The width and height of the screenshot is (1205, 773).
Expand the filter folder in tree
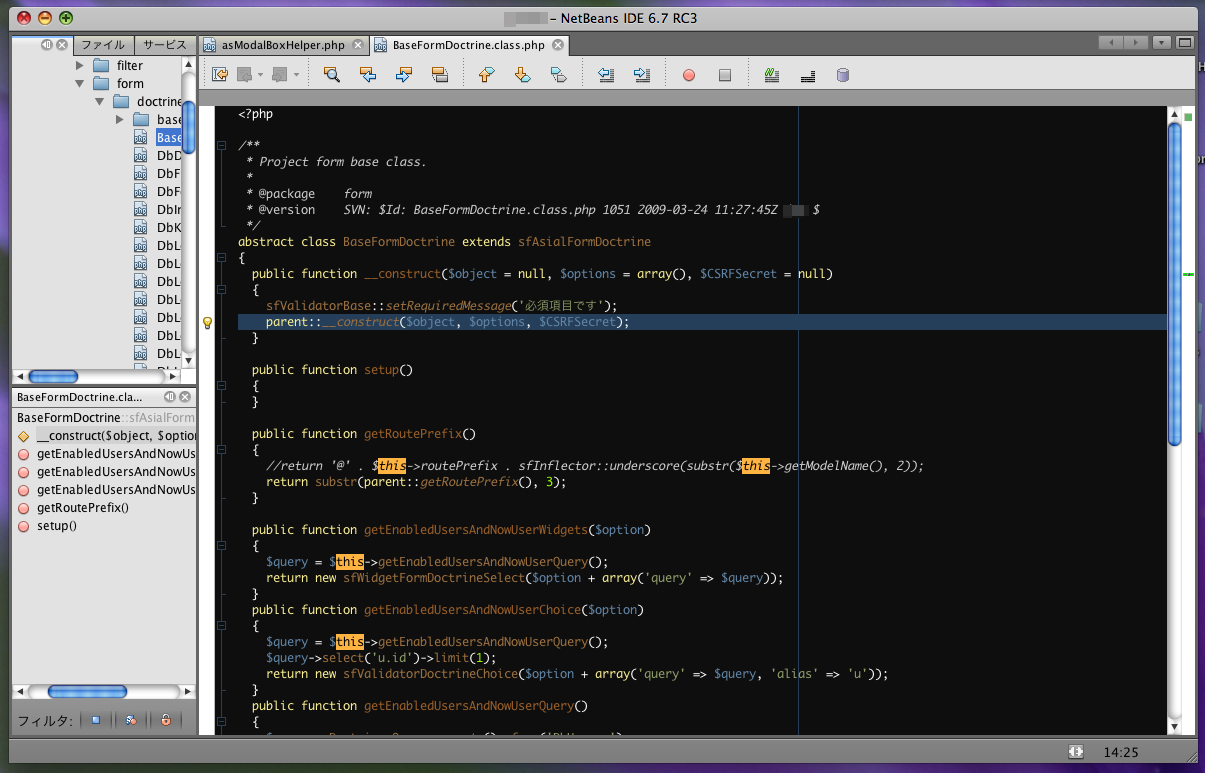coord(80,65)
